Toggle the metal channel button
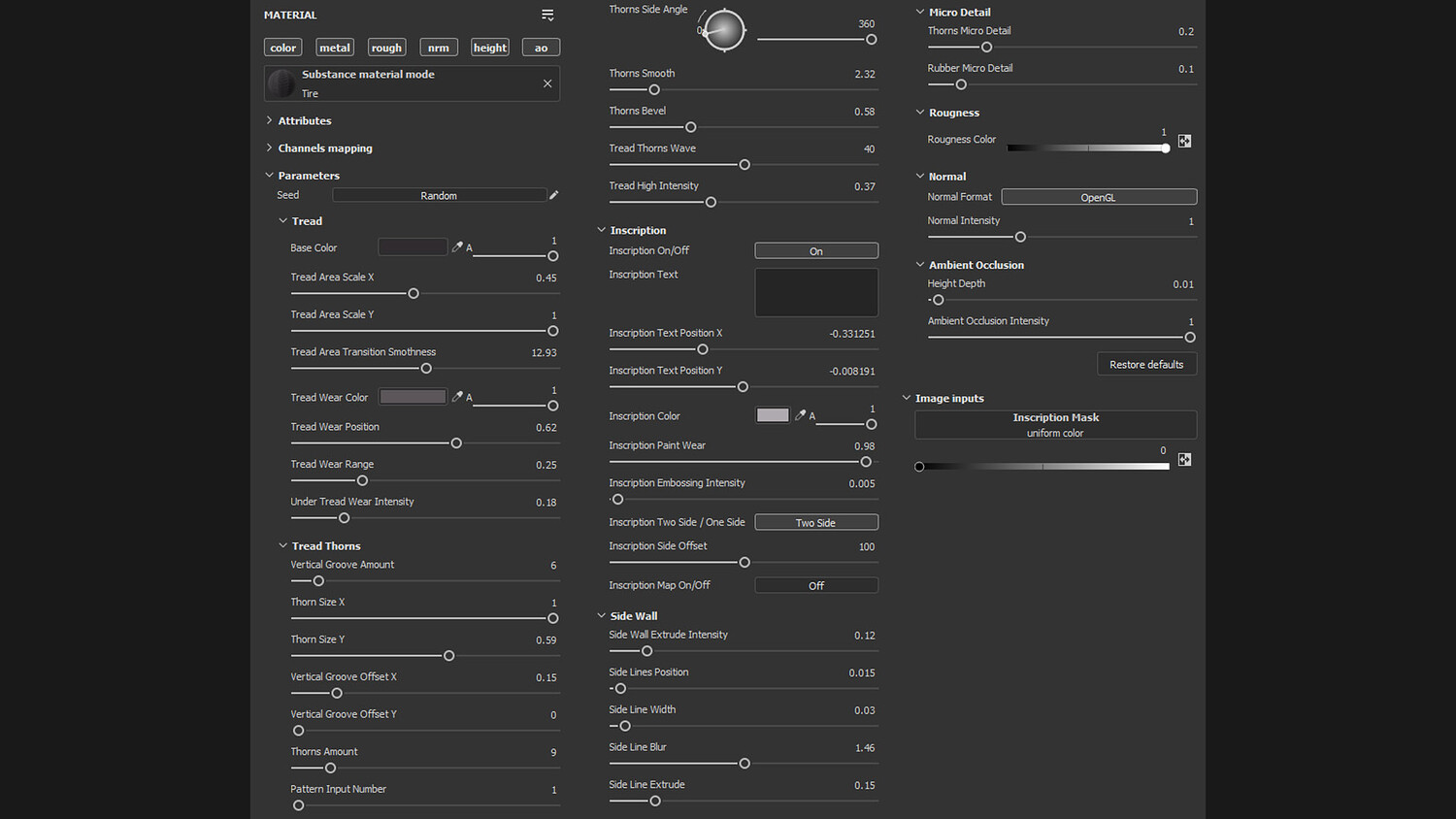This screenshot has height=819, width=1456. coord(335,48)
